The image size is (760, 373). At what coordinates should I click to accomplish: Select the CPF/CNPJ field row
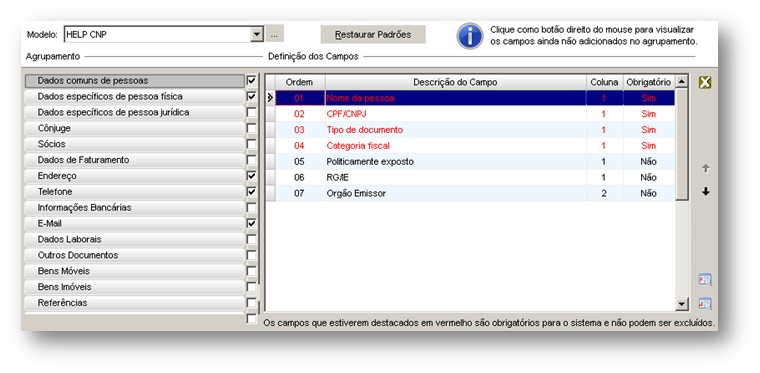pos(475,114)
